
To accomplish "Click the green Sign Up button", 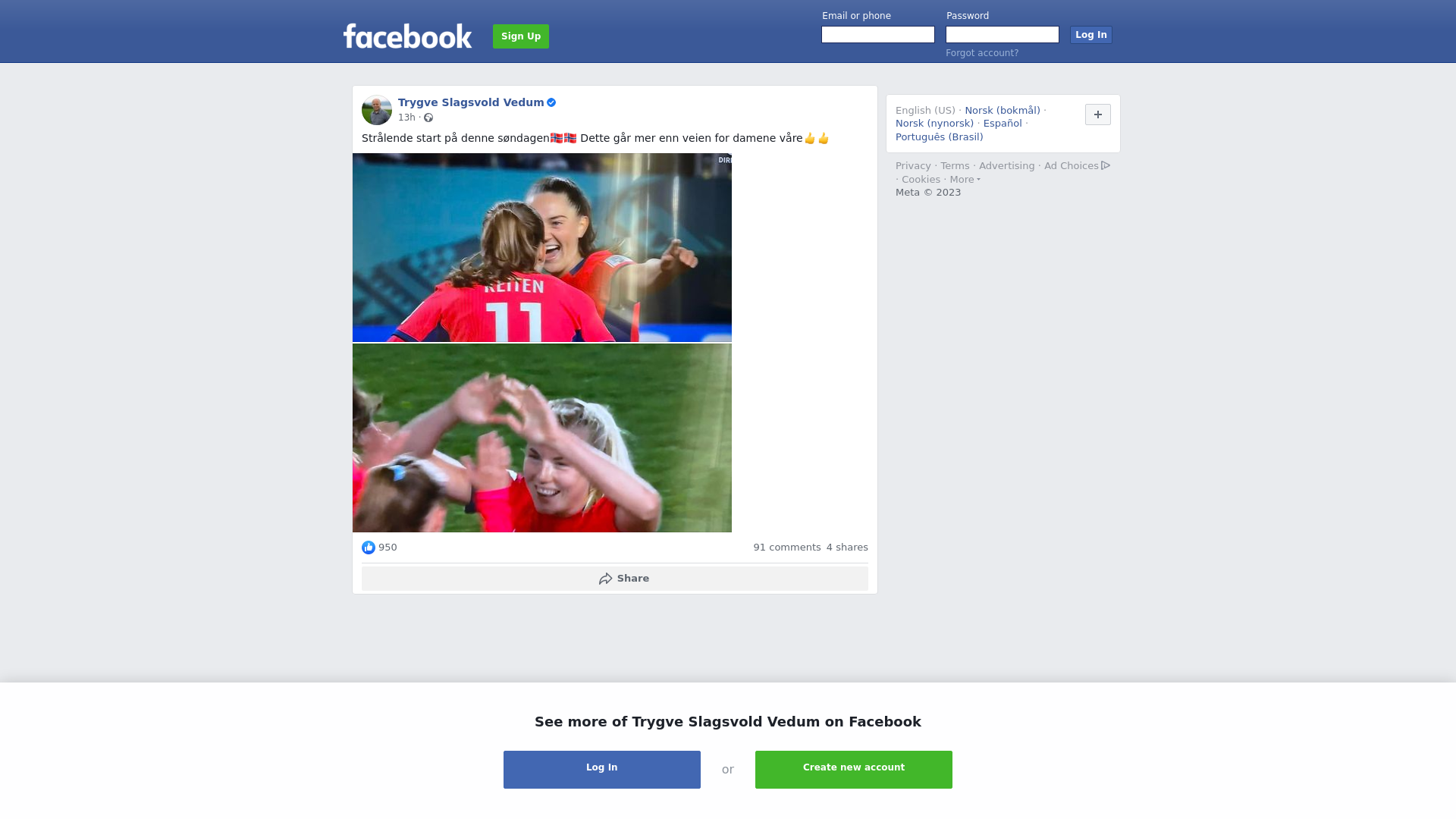I will click(x=521, y=36).
